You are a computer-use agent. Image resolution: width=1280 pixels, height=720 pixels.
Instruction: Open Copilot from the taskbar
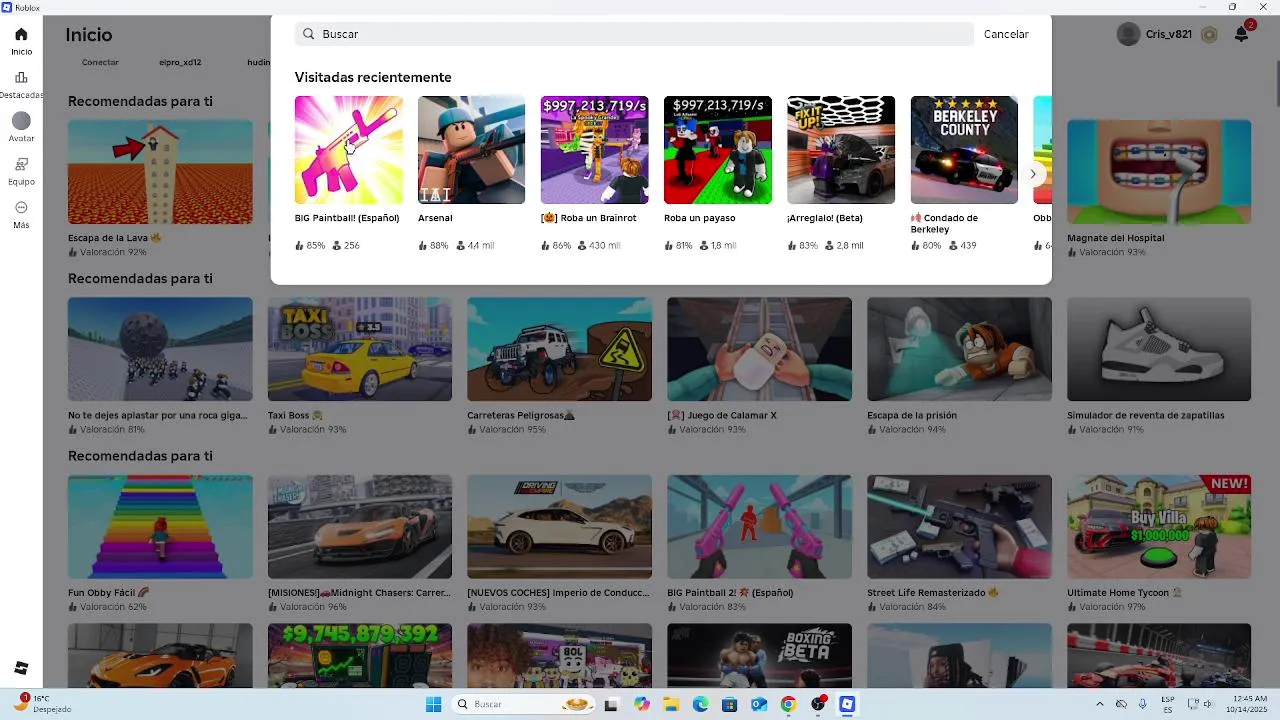tap(641, 704)
